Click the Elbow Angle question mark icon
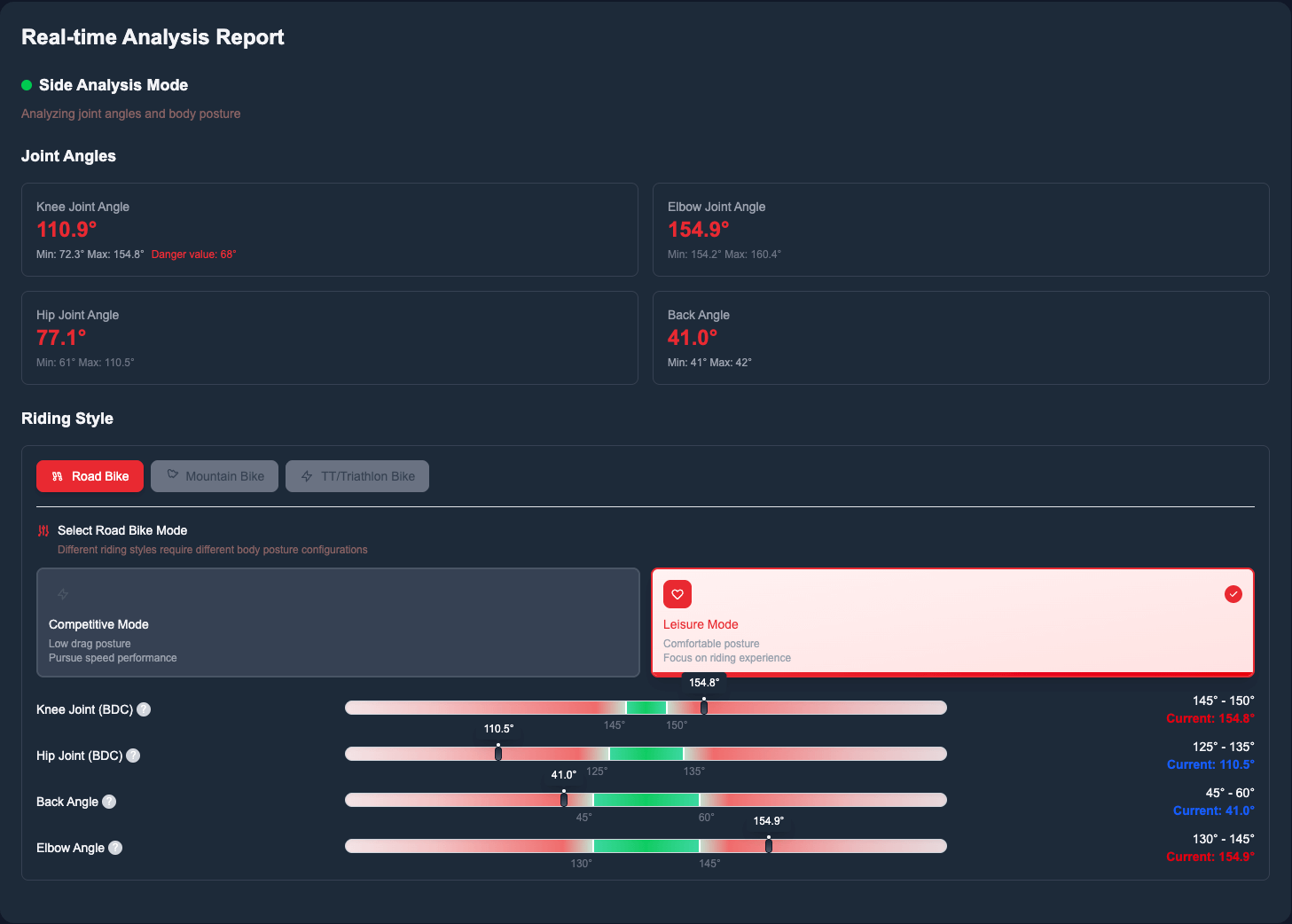 tap(115, 848)
